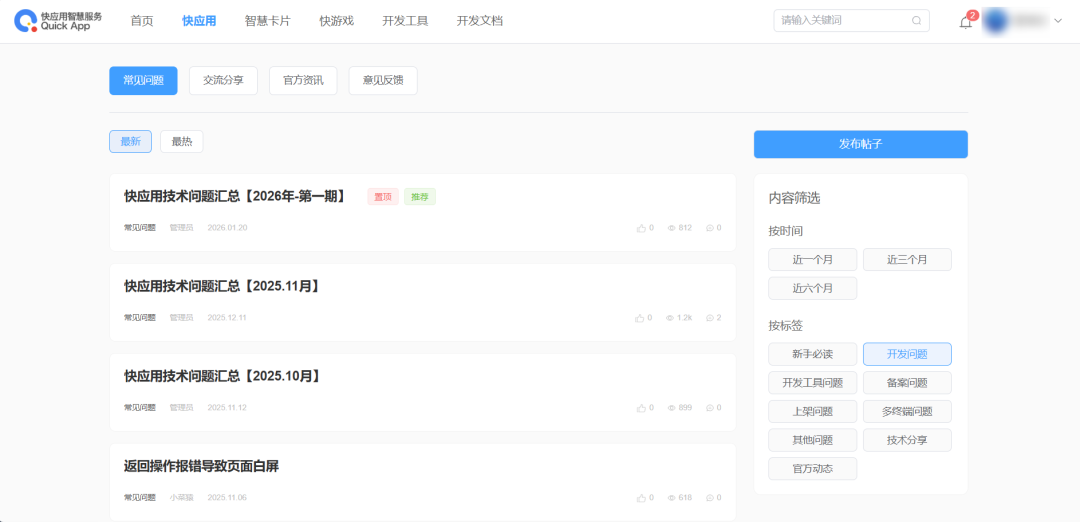Click the comment icon on 返回操作报错 post
Viewport: 1080px width, 522px height.
pos(709,497)
